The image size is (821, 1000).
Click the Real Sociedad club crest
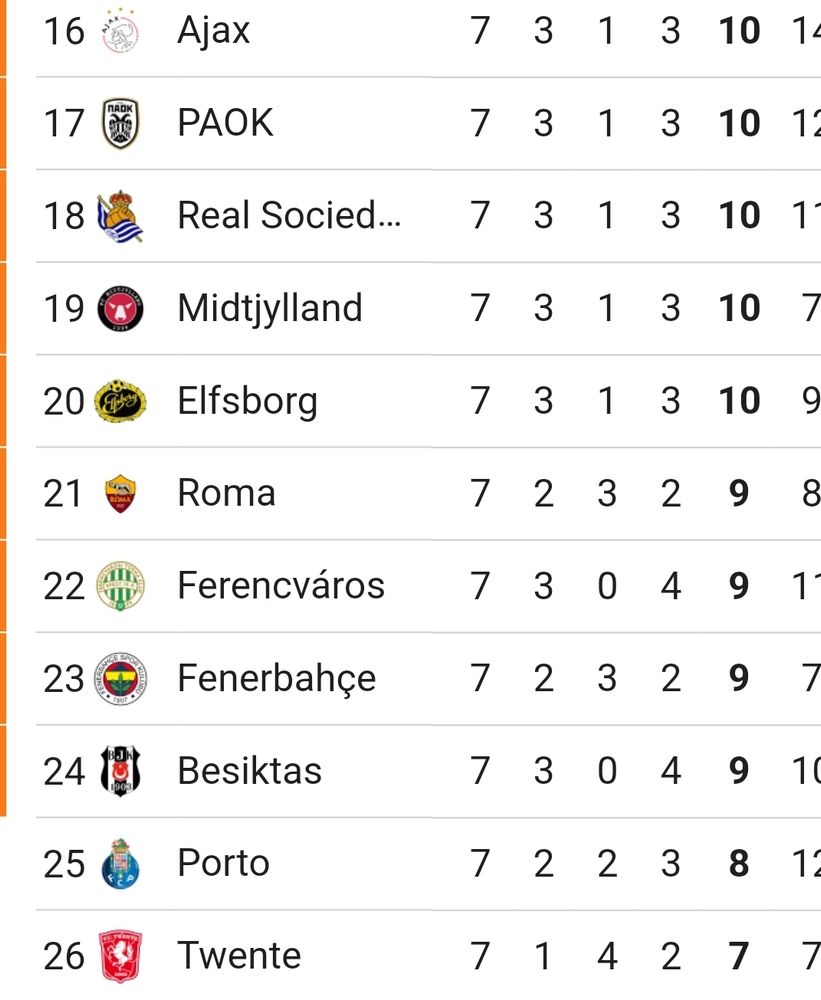click(x=120, y=216)
